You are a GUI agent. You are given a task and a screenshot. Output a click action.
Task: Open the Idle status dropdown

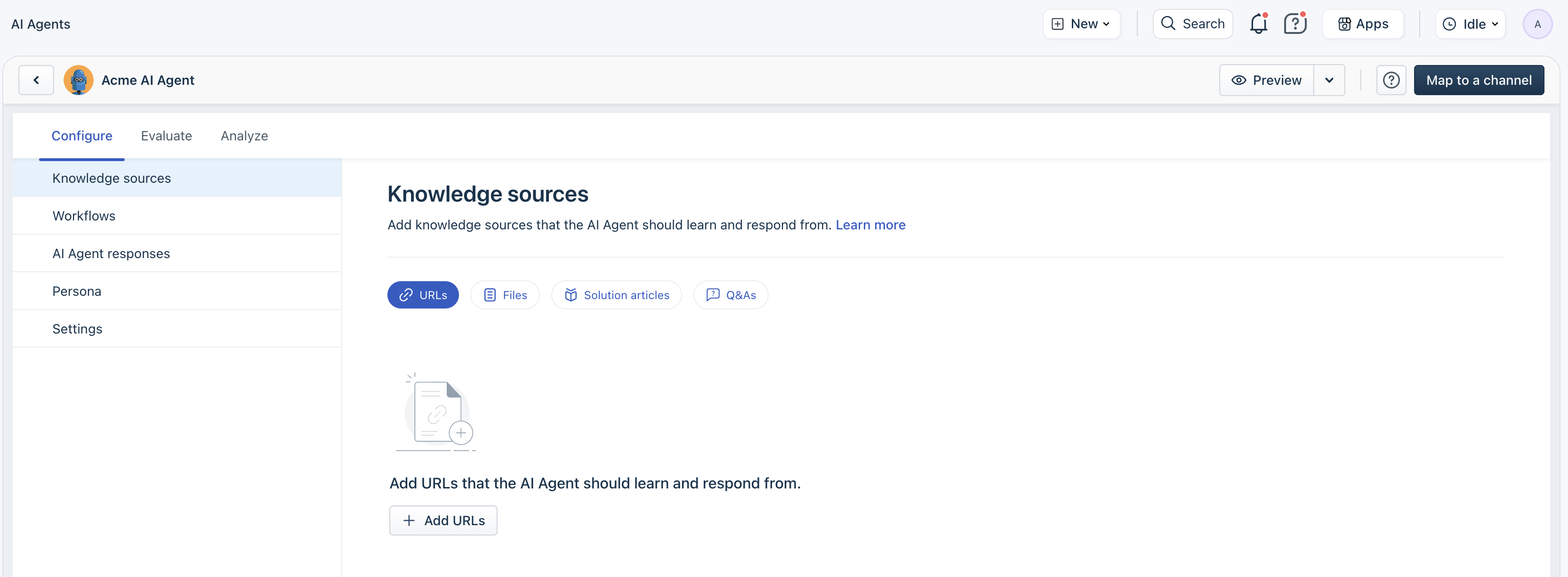[1470, 24]
